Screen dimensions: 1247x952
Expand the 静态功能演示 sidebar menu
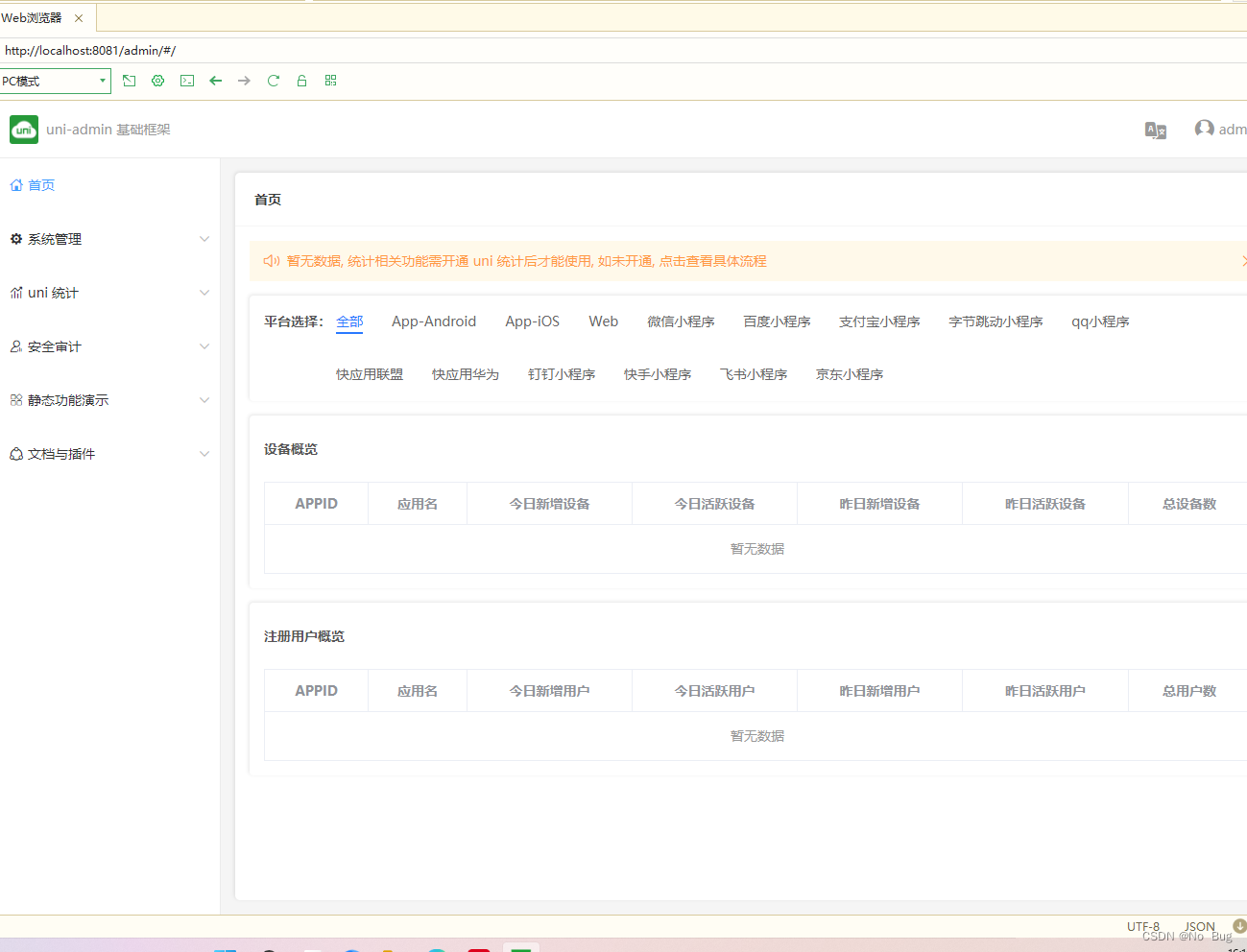click(109, 400)
